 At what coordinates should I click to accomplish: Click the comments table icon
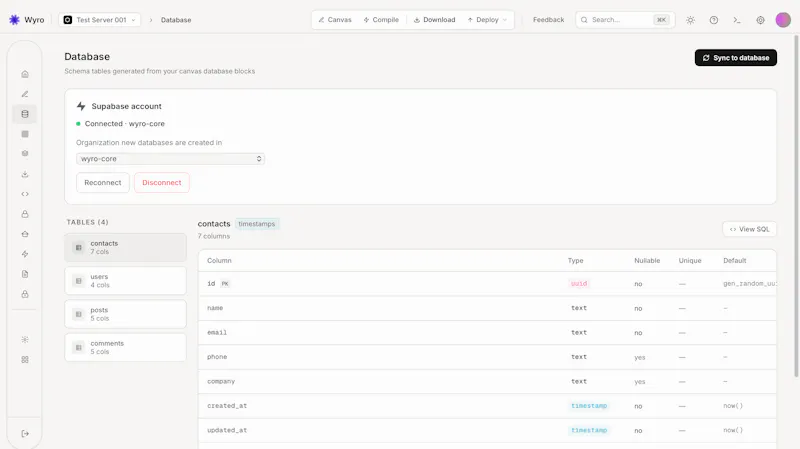point(79,347)
